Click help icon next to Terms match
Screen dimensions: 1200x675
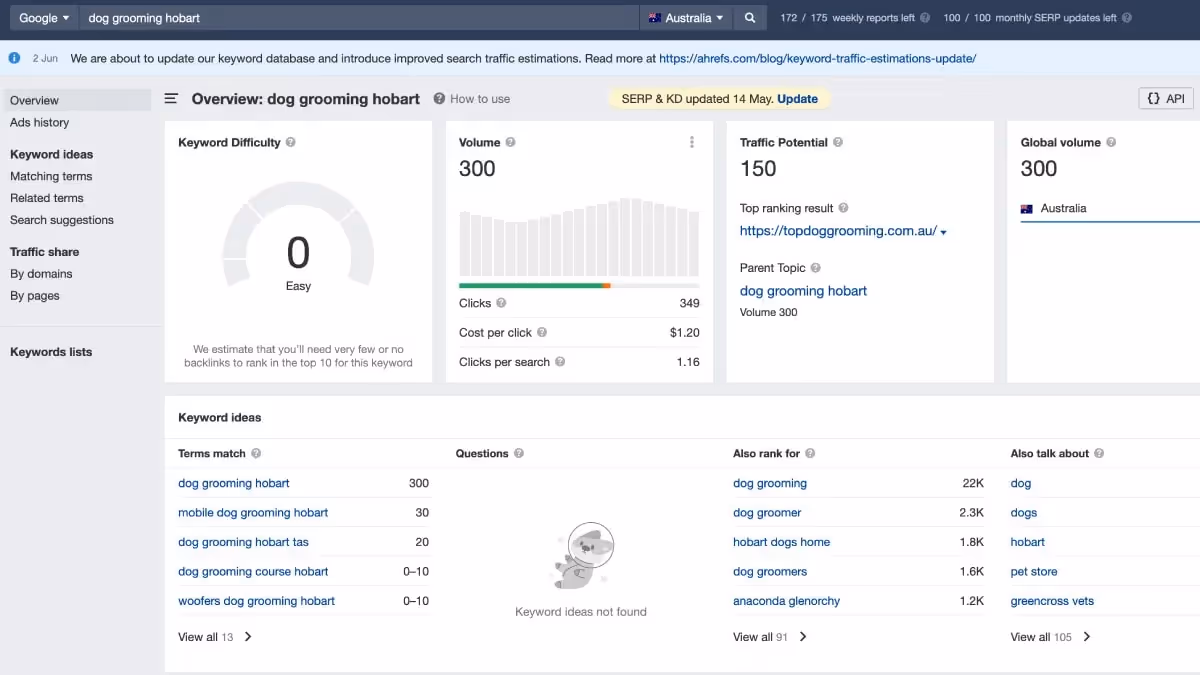click(x=256, y=453)
